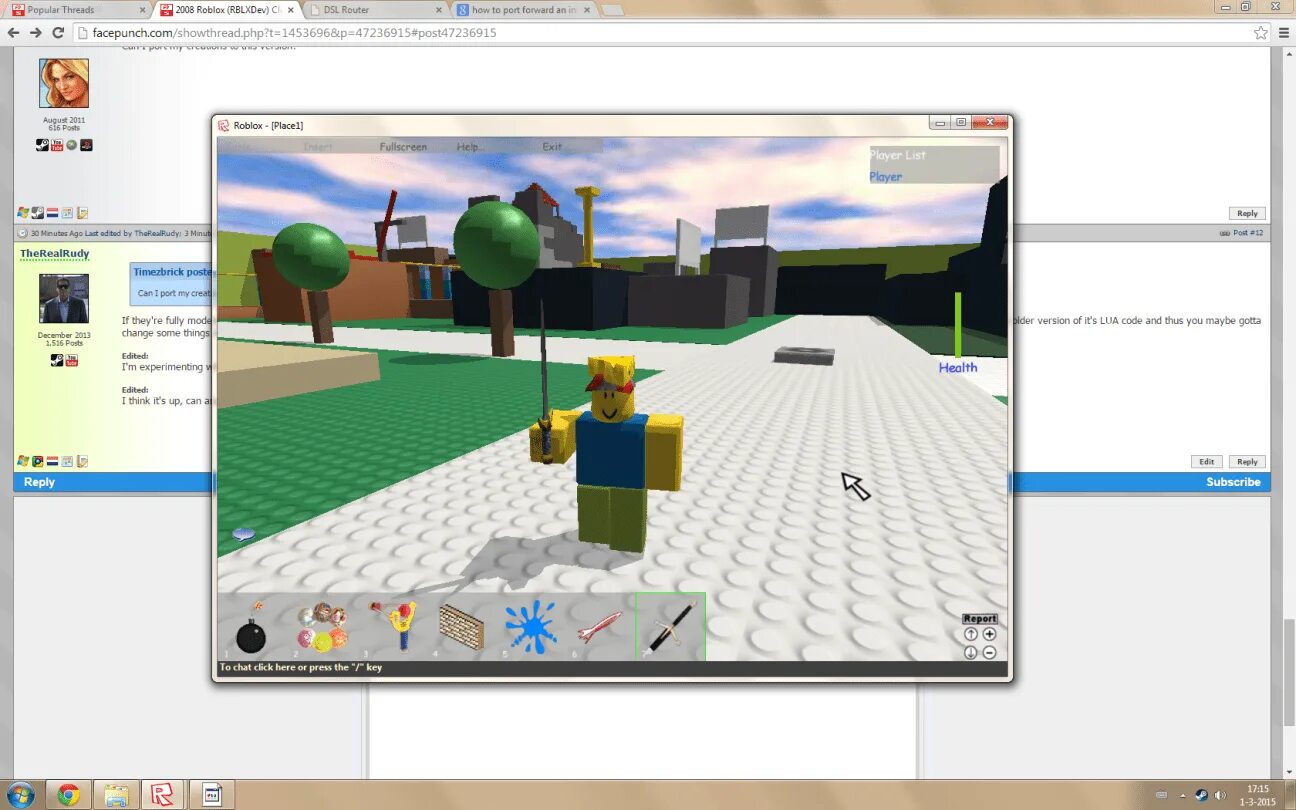Switch to the 'how to port forward' tab

pos(524,10)
